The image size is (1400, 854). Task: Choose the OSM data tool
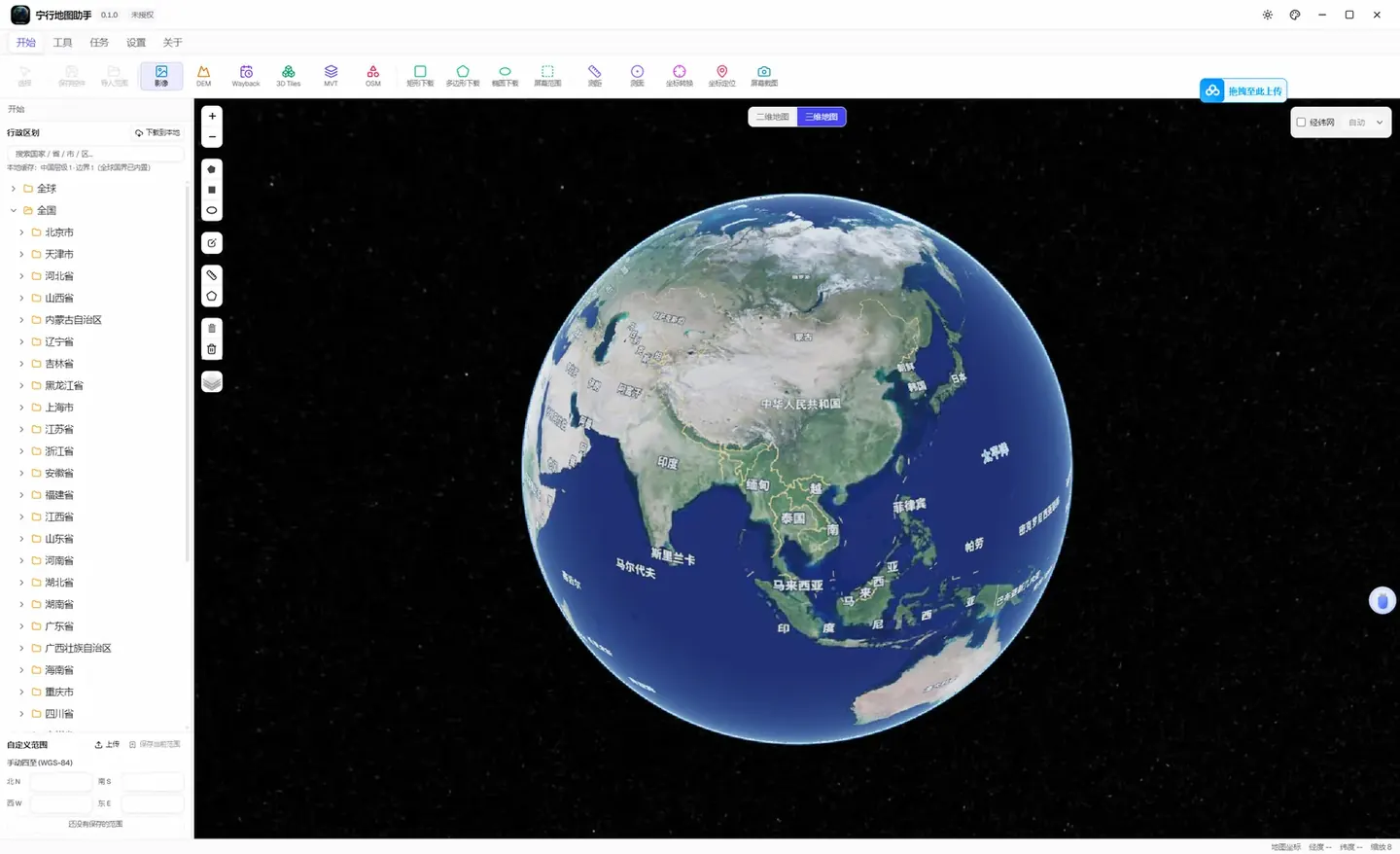point(373,76)
